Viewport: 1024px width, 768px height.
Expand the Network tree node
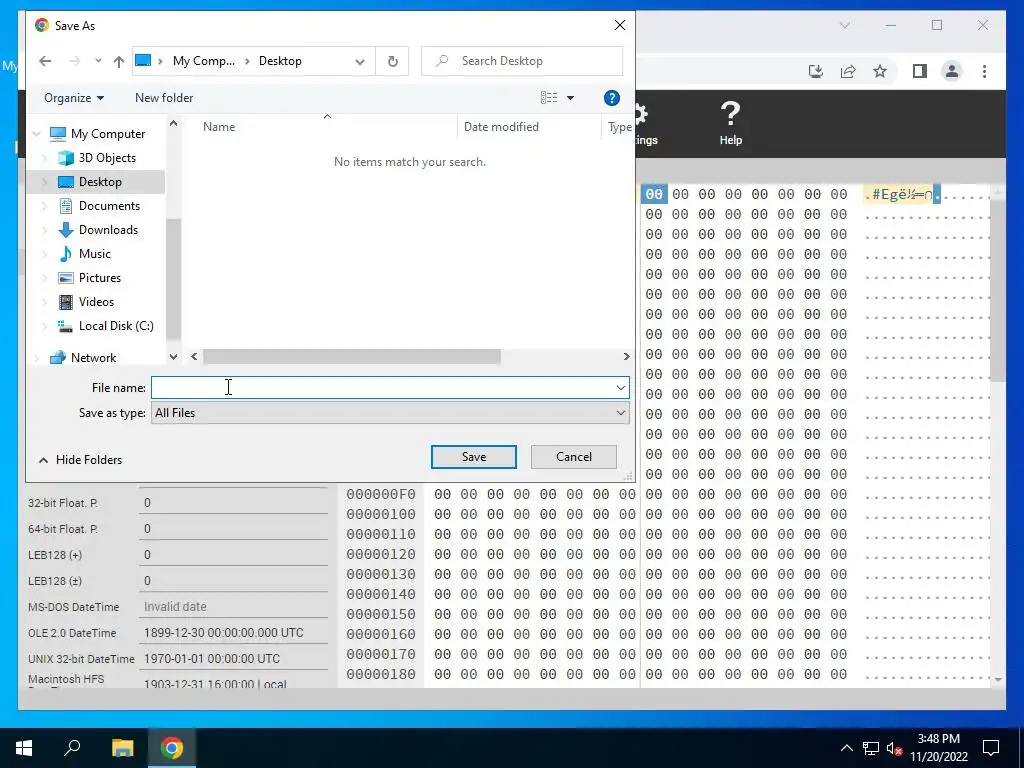coord(37,358)
